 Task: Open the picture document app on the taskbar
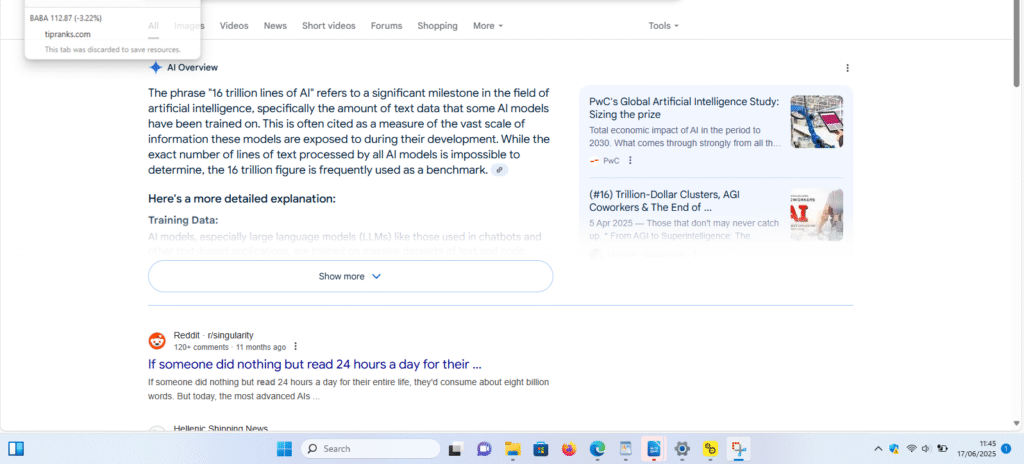click(626, 449)
